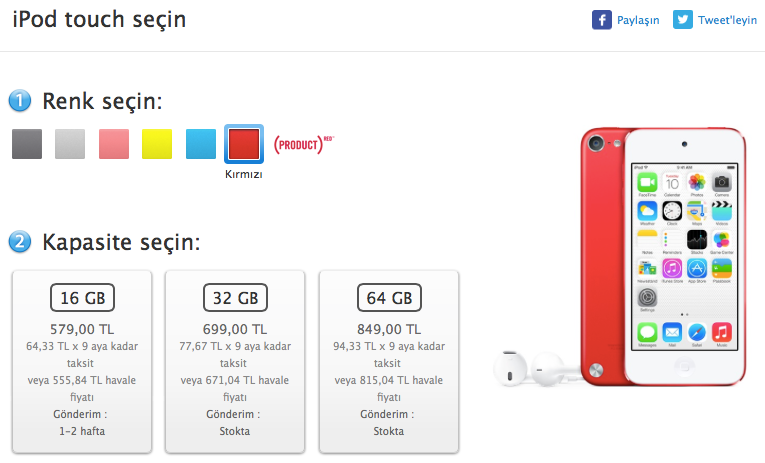Pick the pink color swatch

[114, 144]
